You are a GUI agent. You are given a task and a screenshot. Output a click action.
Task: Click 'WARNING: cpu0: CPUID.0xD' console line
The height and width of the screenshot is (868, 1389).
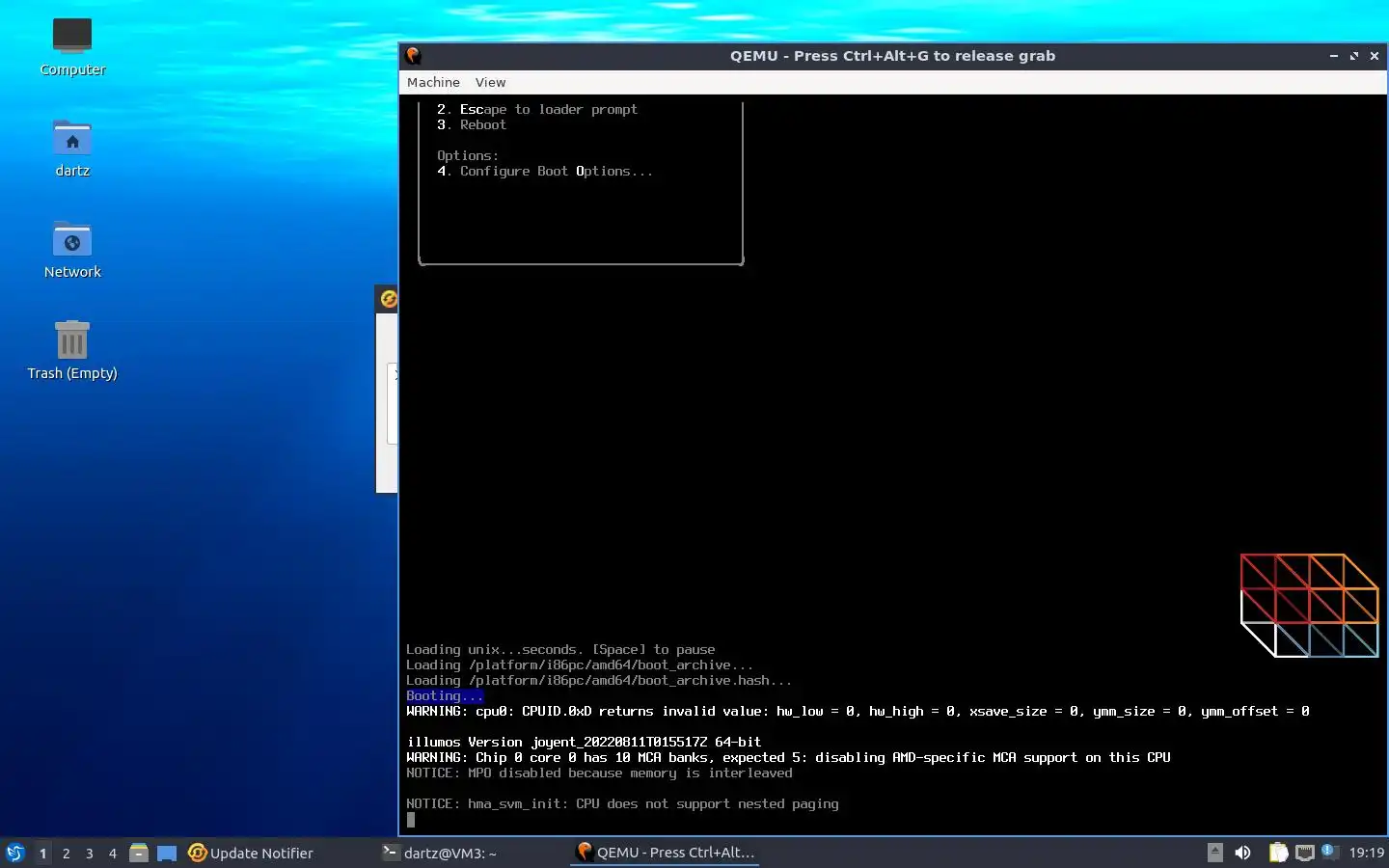click(858, 711)
